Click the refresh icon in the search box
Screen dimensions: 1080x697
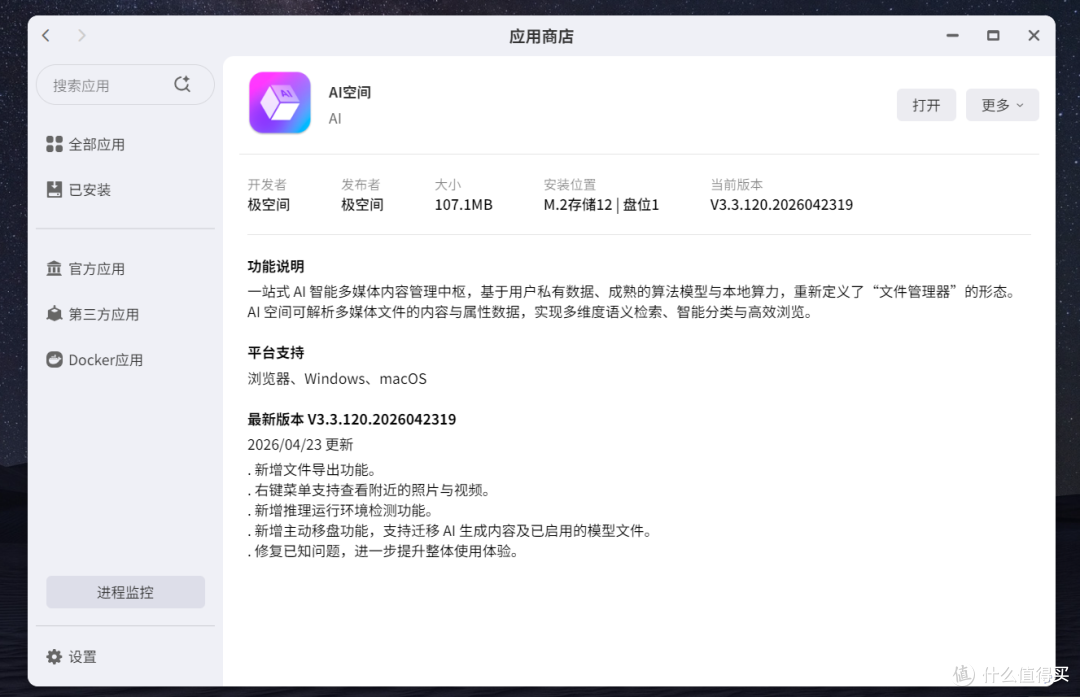point(183,84)
